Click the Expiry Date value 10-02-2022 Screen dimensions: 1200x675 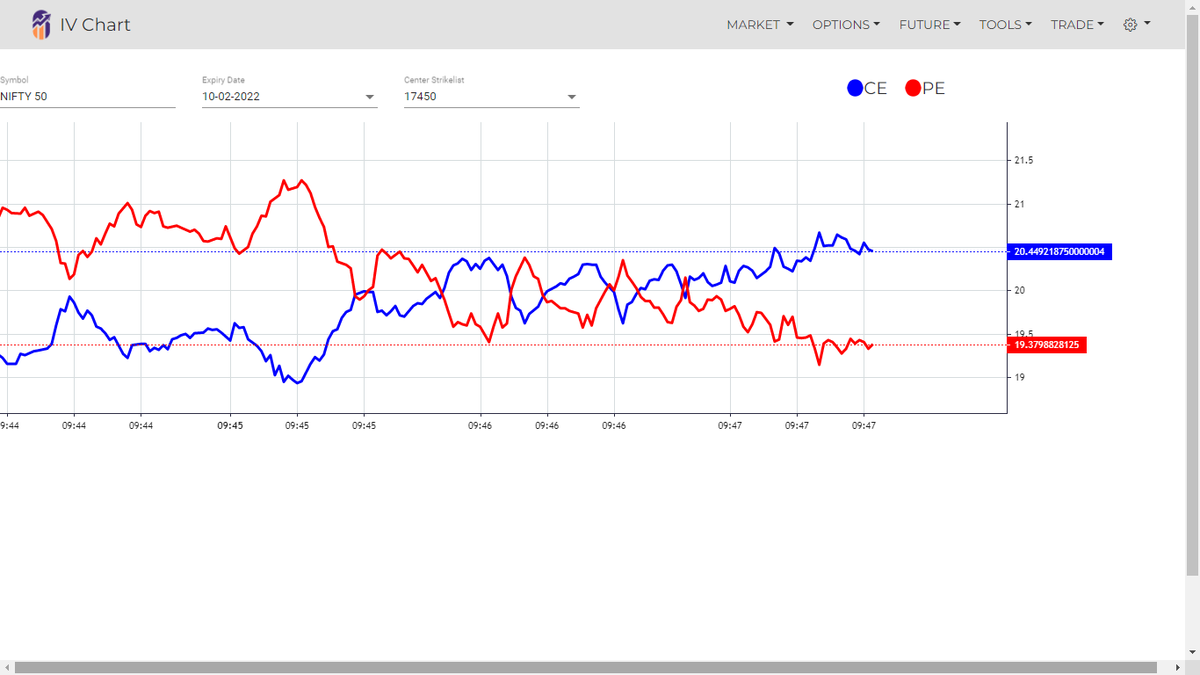point(232,97)
